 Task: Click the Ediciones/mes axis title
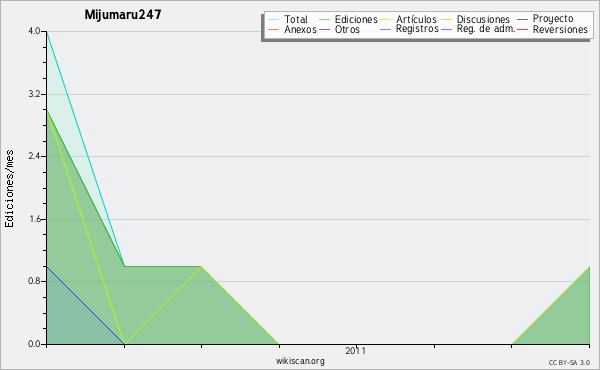point(9,189)
